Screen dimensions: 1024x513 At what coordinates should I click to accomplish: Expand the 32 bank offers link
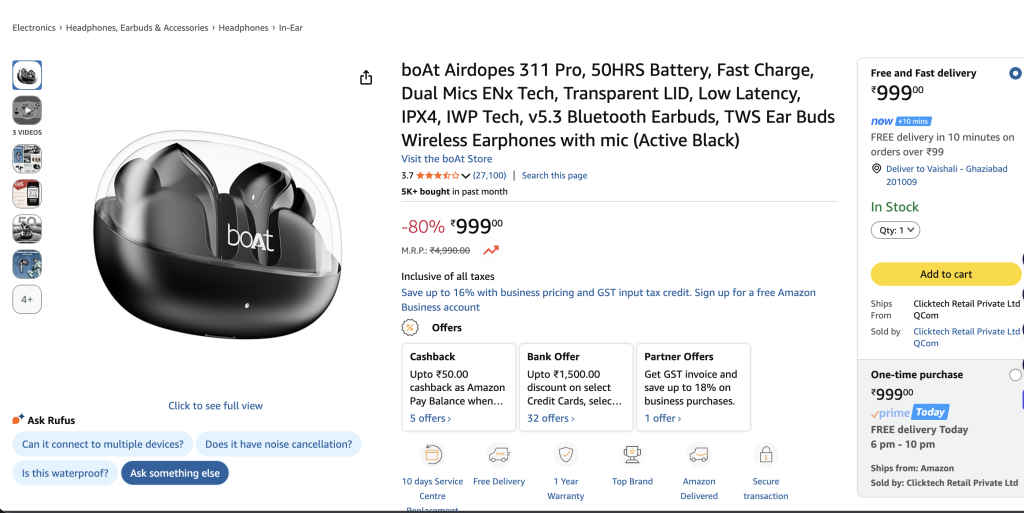548,418
